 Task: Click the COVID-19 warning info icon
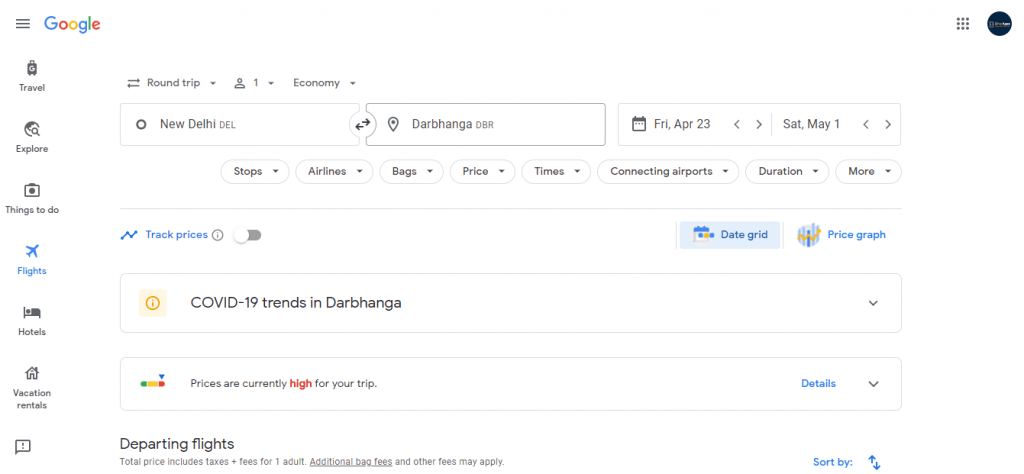click(153, 303)
